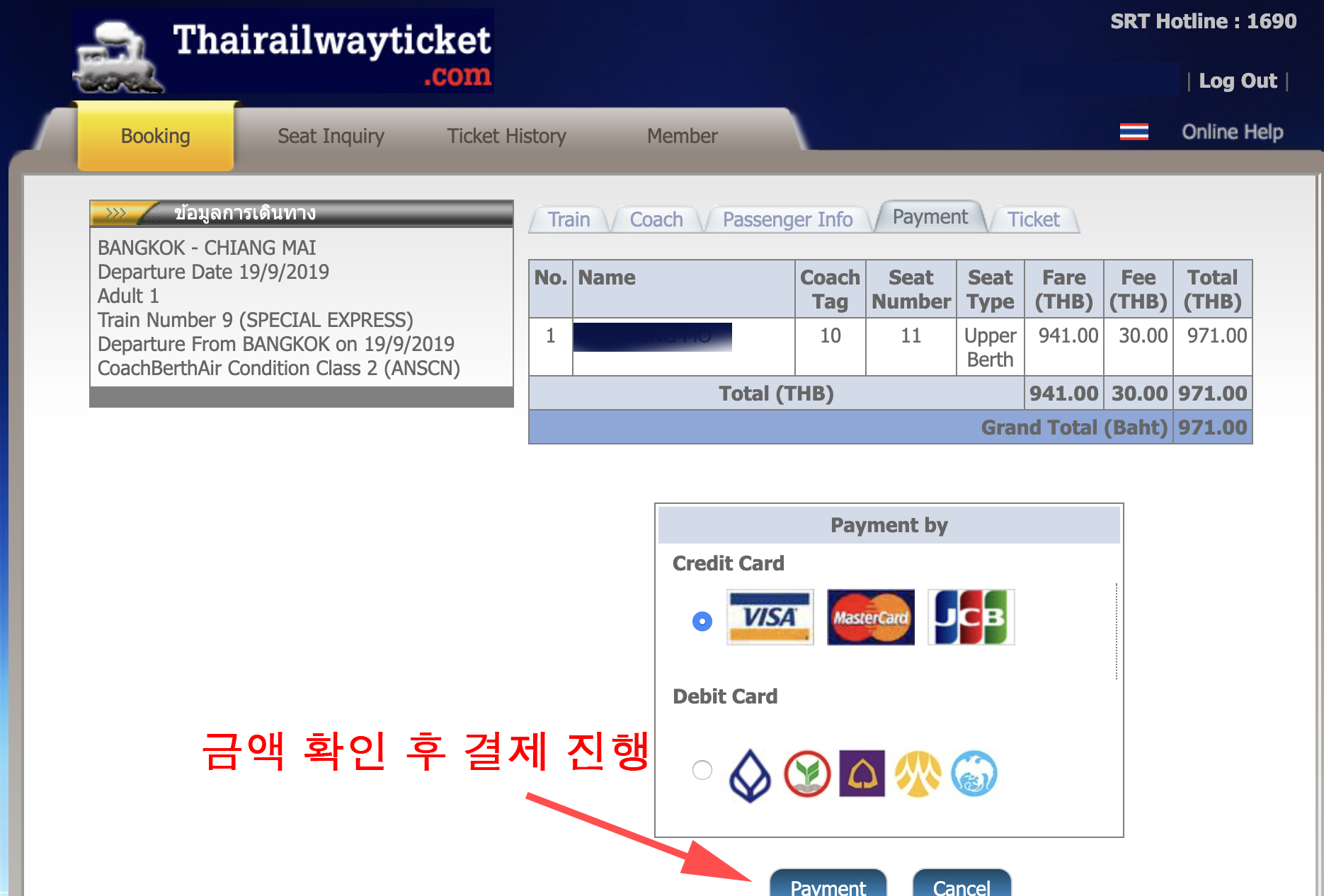Click the Log Out link
This screenshot has width=1324, height=896.
click(x=1238, y=81)
